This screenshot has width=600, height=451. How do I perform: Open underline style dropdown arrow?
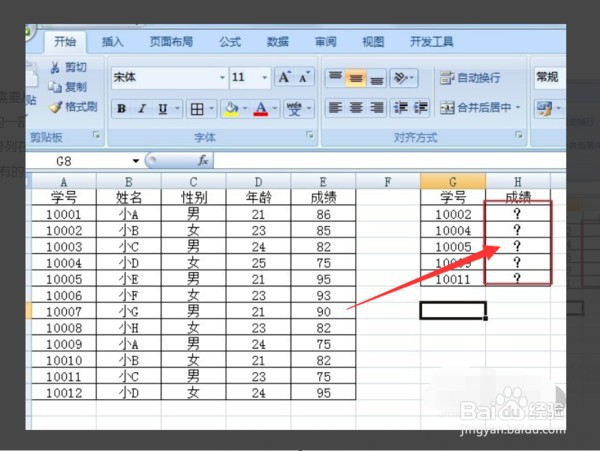pyautogui.click(x=177, y=109)
